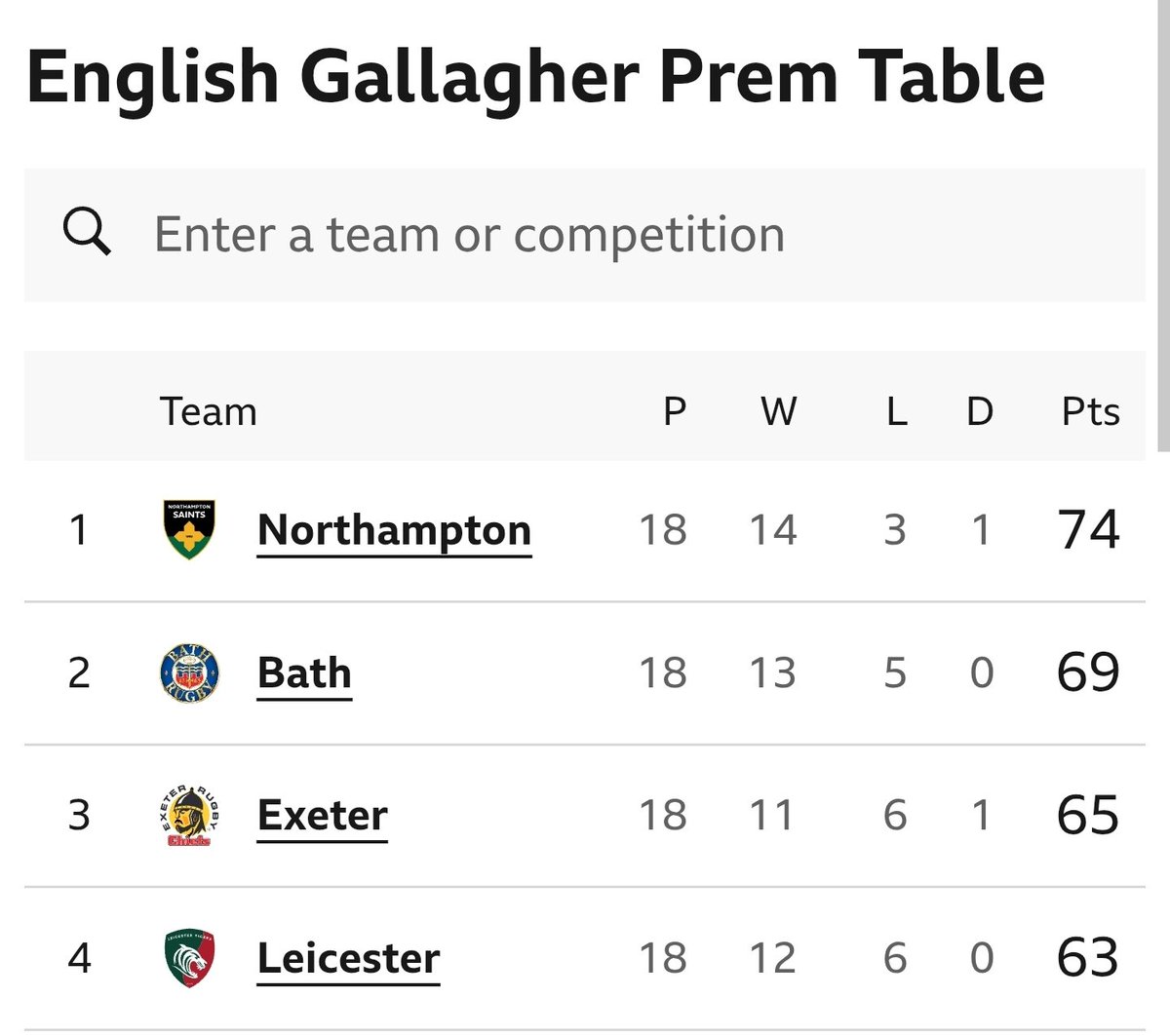
Task: Click the Bath Rugby round badge
Action: coord(189,672)
